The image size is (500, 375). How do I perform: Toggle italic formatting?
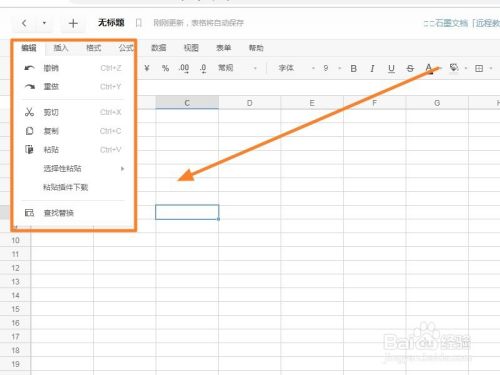[372, 69]
